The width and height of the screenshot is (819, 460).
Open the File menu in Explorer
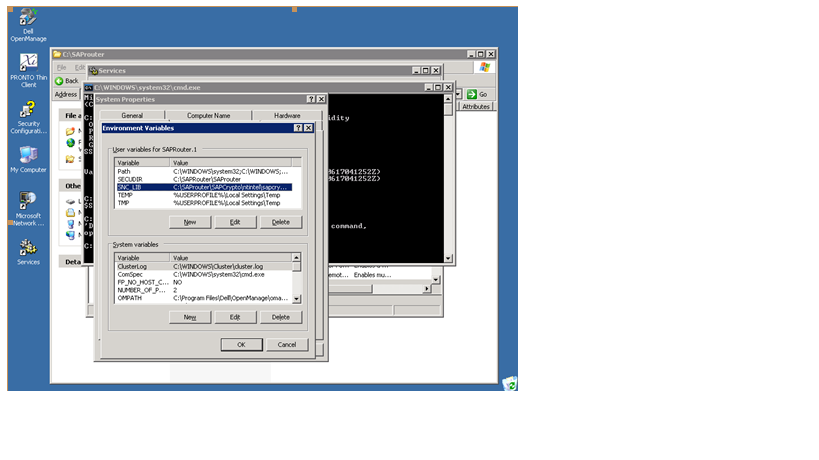click(x=62, y=67)
